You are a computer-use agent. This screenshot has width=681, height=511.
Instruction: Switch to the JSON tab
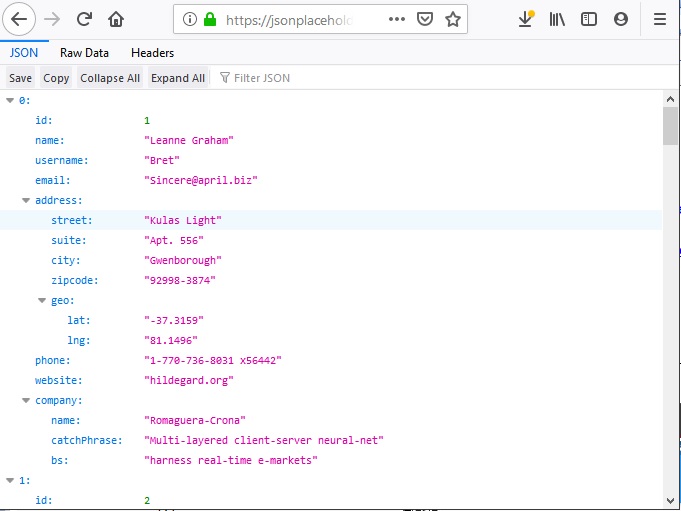[x=24, y=53]
